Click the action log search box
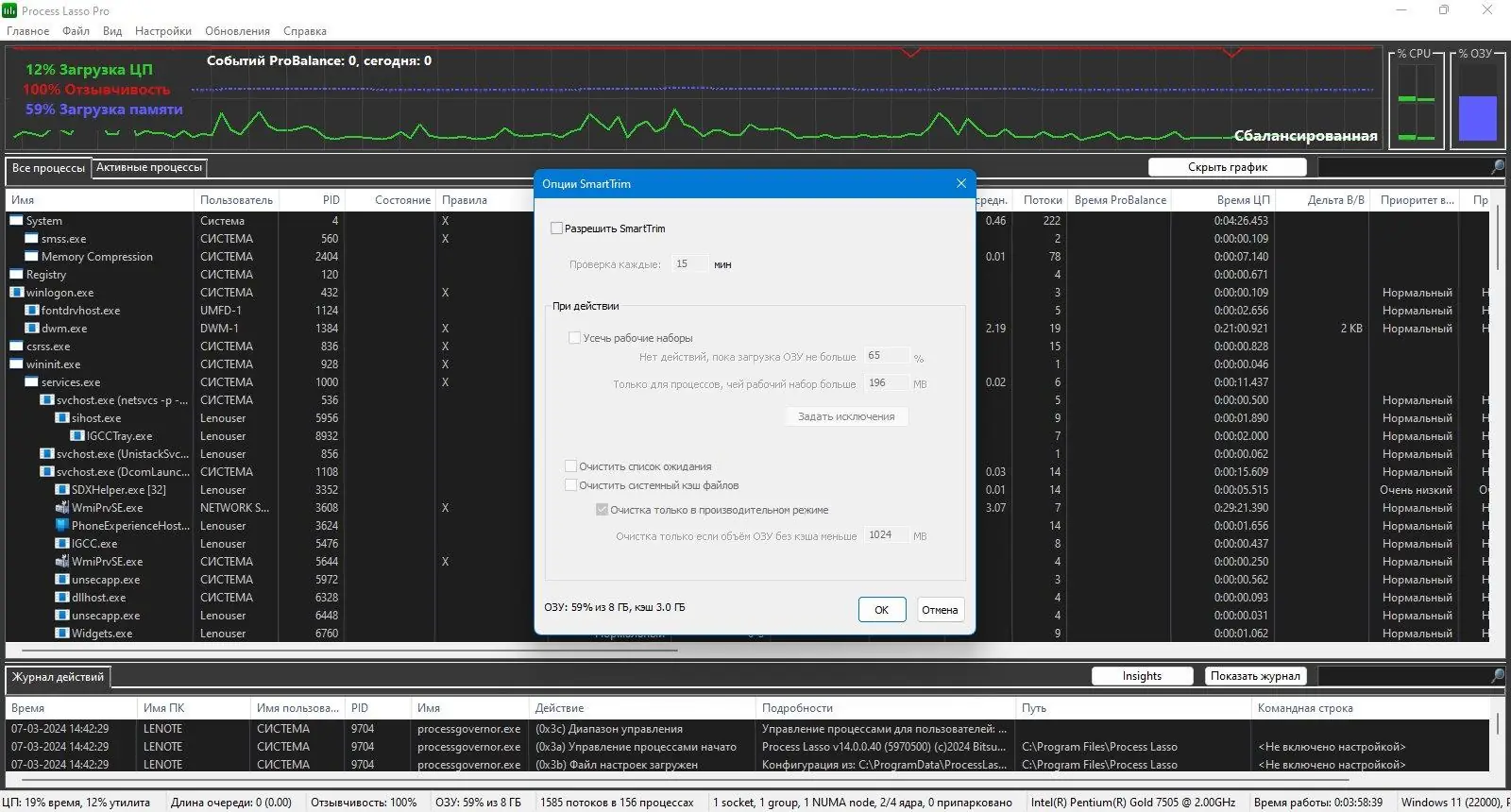This screenshot has width=1511, height=812. 1403,676
